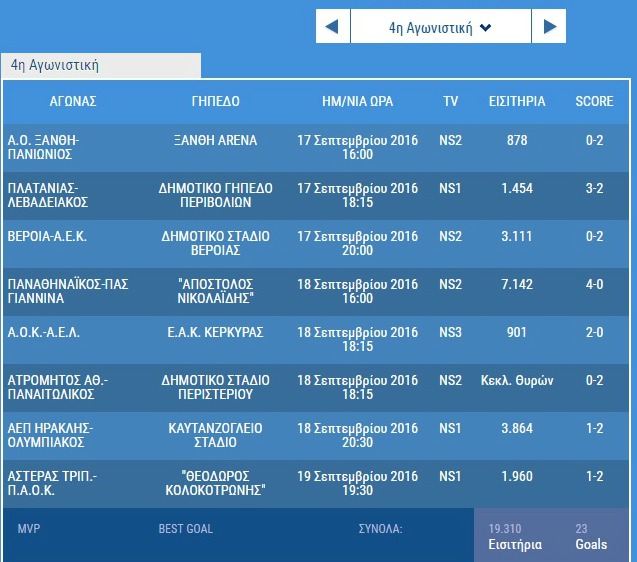
Task: Click the ΑΓΩΝΑΣ column header
Action: (x=73, y=101)
